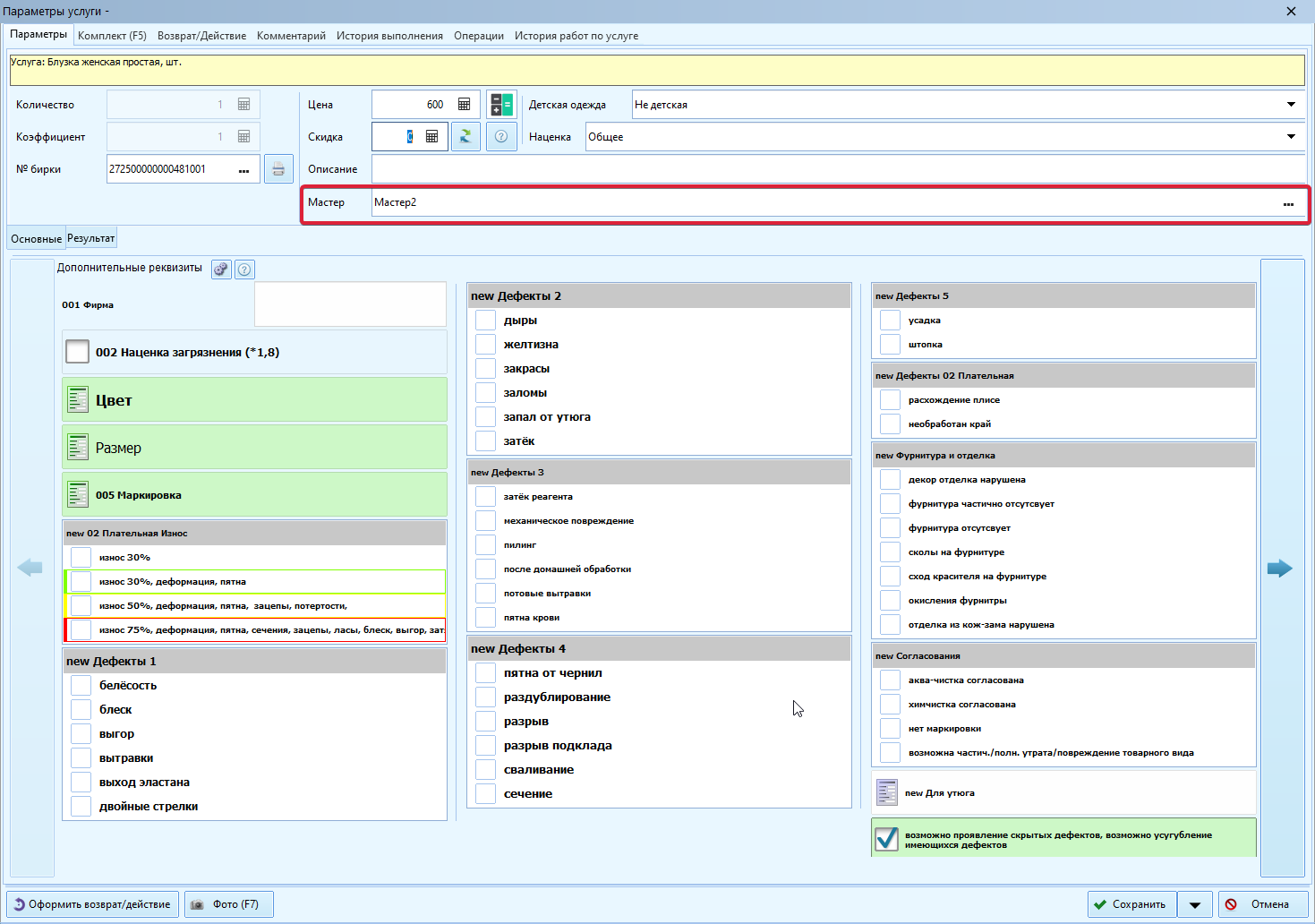Screen dimensions: 1315x924
Task: Open the Цвет list icon
Action: [x=78, y=400]
